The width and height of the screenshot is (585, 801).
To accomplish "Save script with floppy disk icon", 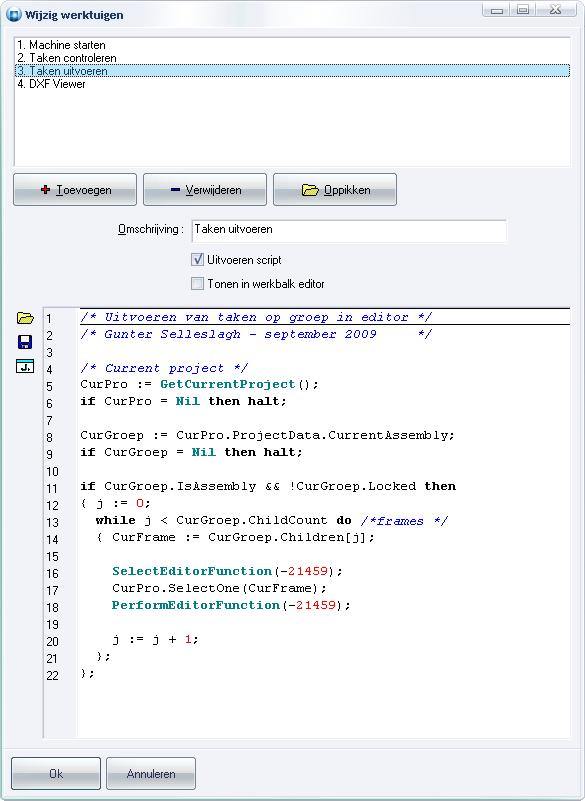I will (x=25, y=342).
